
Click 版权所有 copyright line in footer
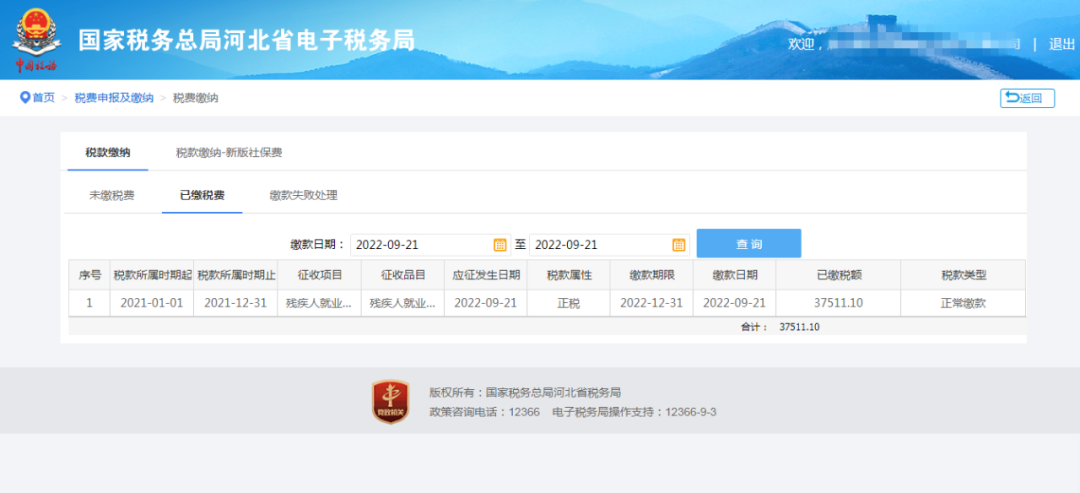point(525,392)
